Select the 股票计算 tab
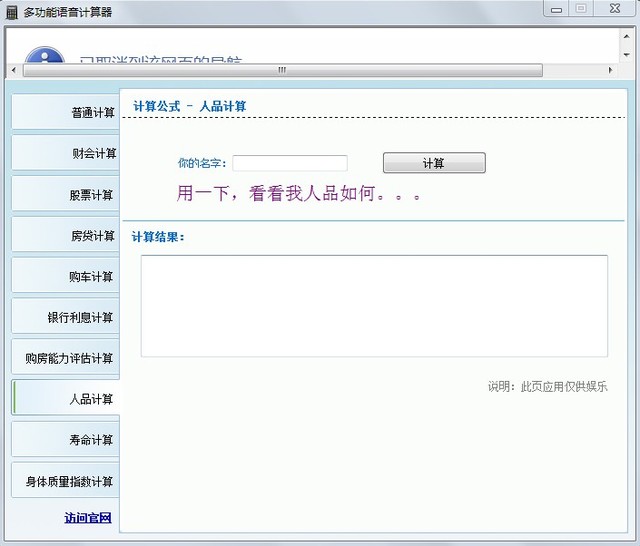Image resolution: width=640 pixels, height=546 pixels. tap(66, 194)
